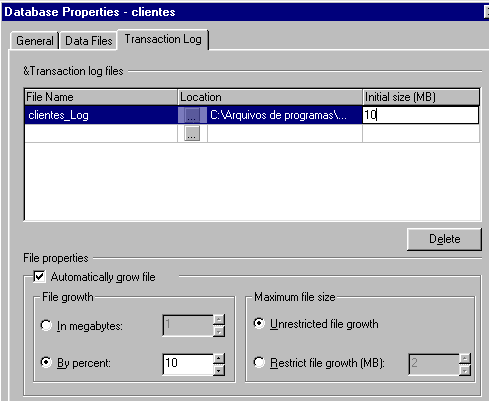Viewport: 489px width, 401px height.
Task: Uncheck Automatically grow file
Action: (x=39, y=277)
